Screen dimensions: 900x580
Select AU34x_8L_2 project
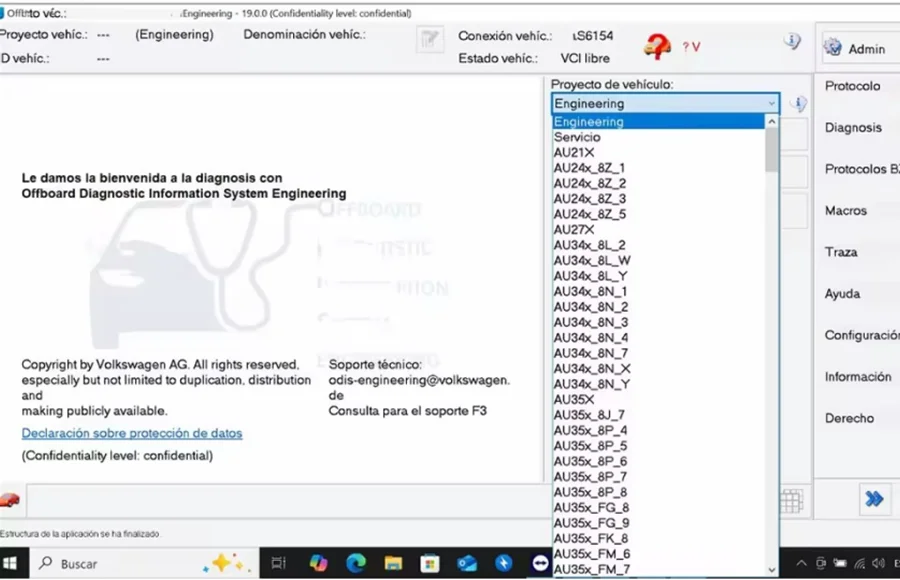click(658, 245)
